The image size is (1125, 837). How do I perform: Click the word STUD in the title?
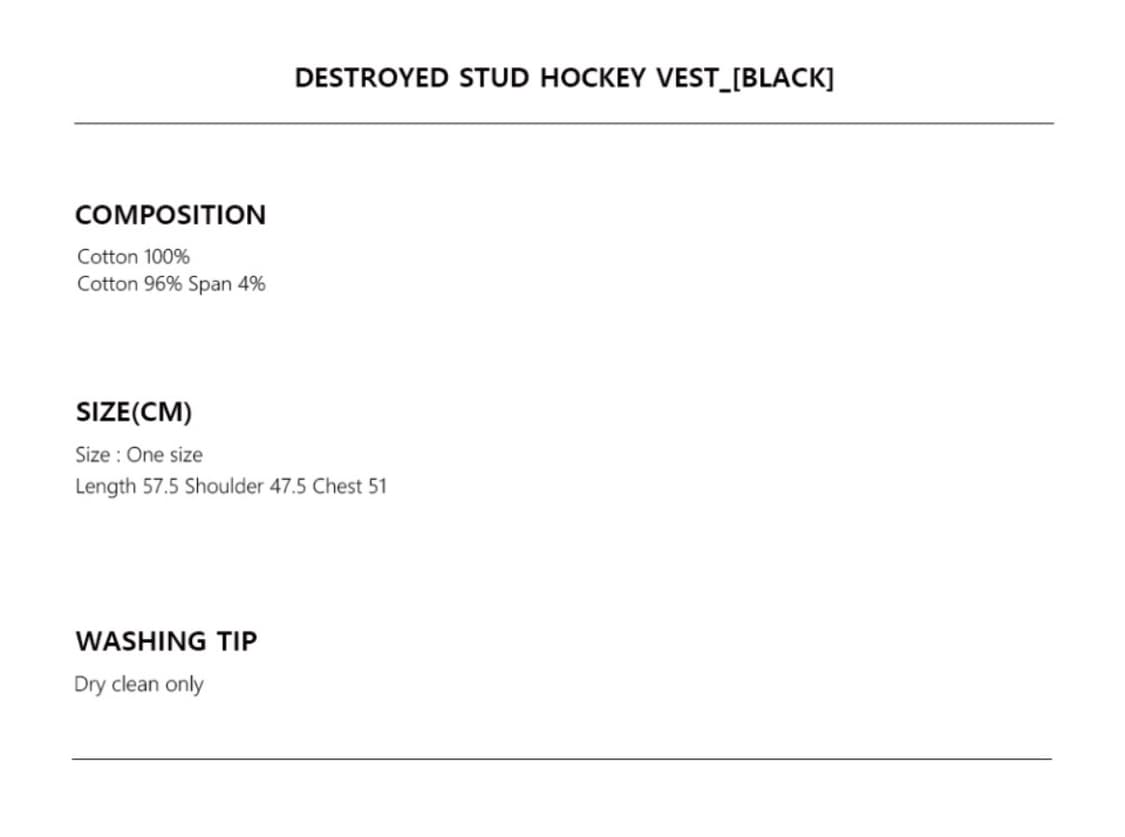(x=495, y=79)
